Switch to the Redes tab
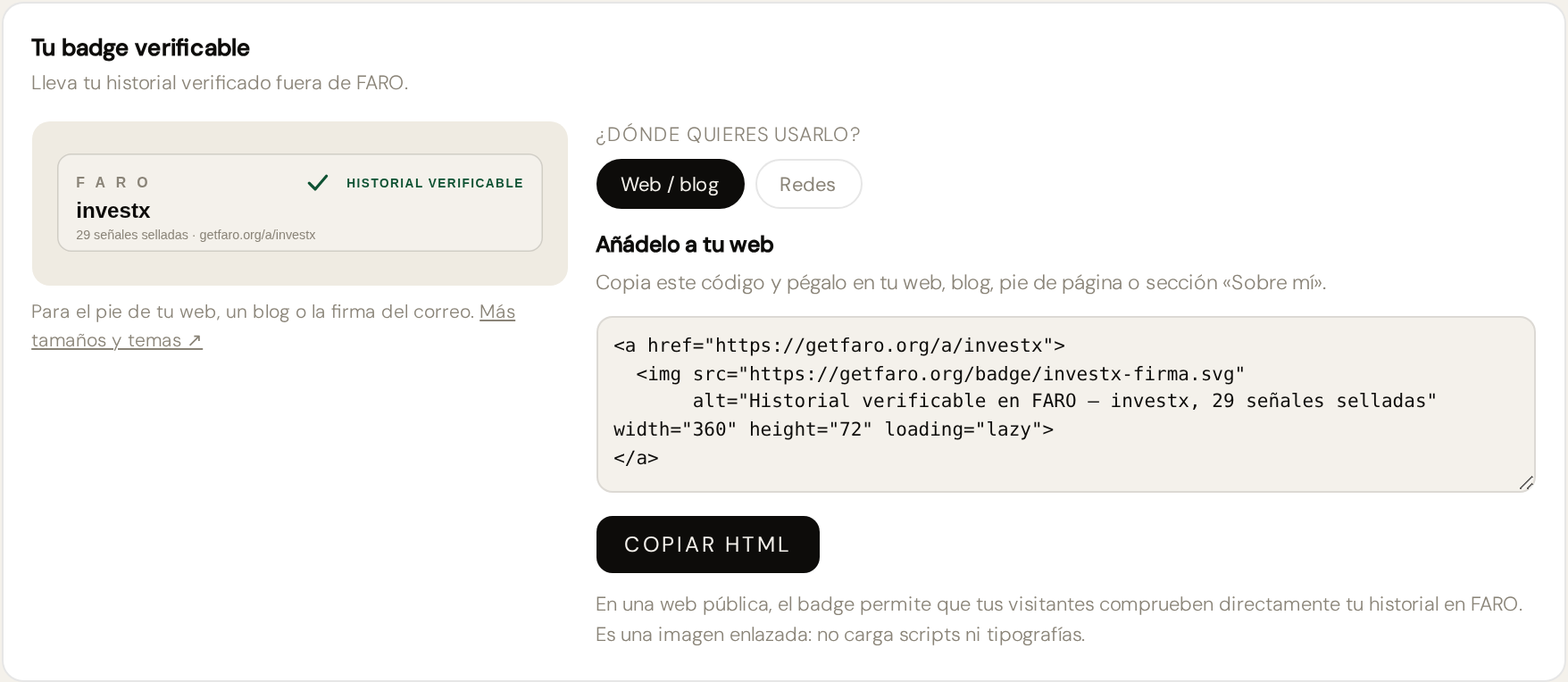1568x682 pixels. (808, 184)
